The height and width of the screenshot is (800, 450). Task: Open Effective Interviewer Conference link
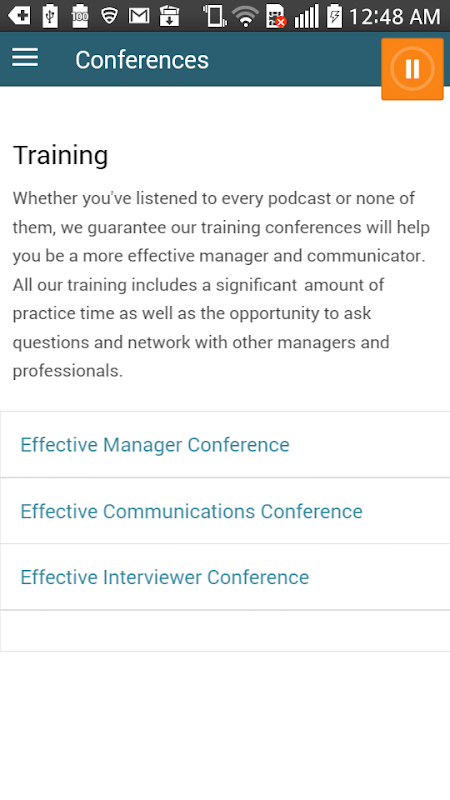[x=165, y=578]
